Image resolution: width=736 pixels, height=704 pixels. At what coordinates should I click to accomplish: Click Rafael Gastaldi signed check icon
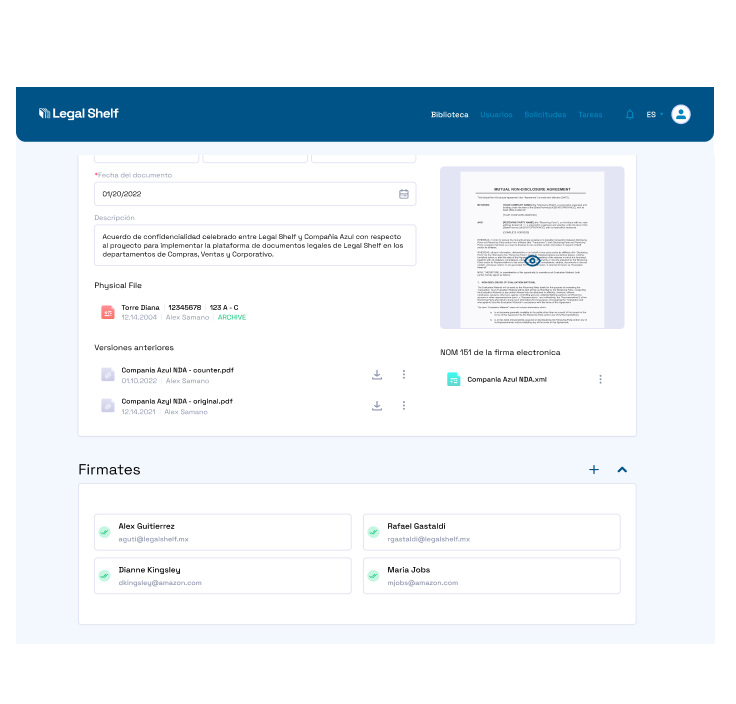[x=374, y=532]
